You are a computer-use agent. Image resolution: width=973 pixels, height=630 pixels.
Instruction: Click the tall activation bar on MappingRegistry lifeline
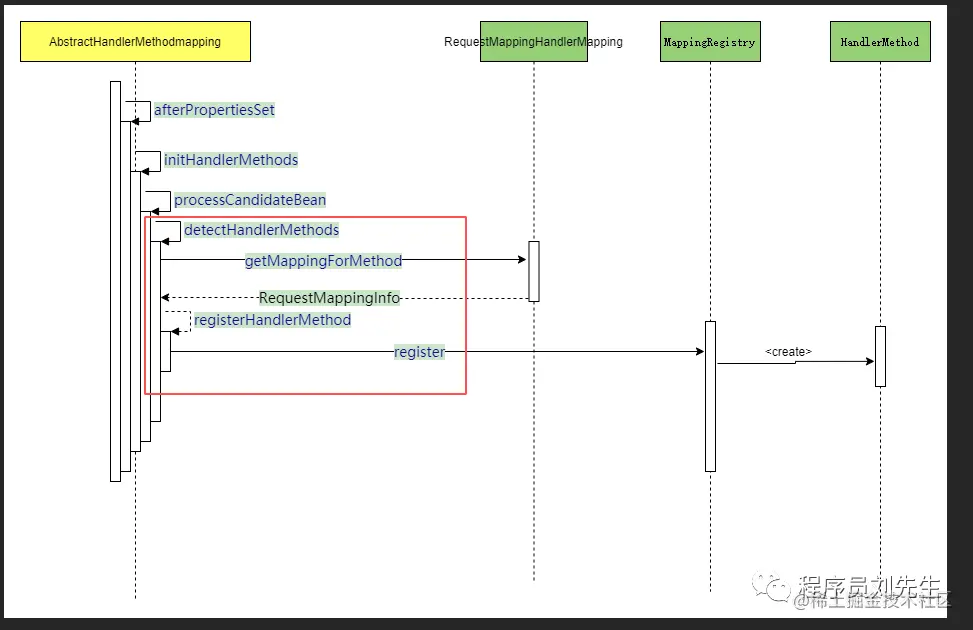click(x=711, y=396)
